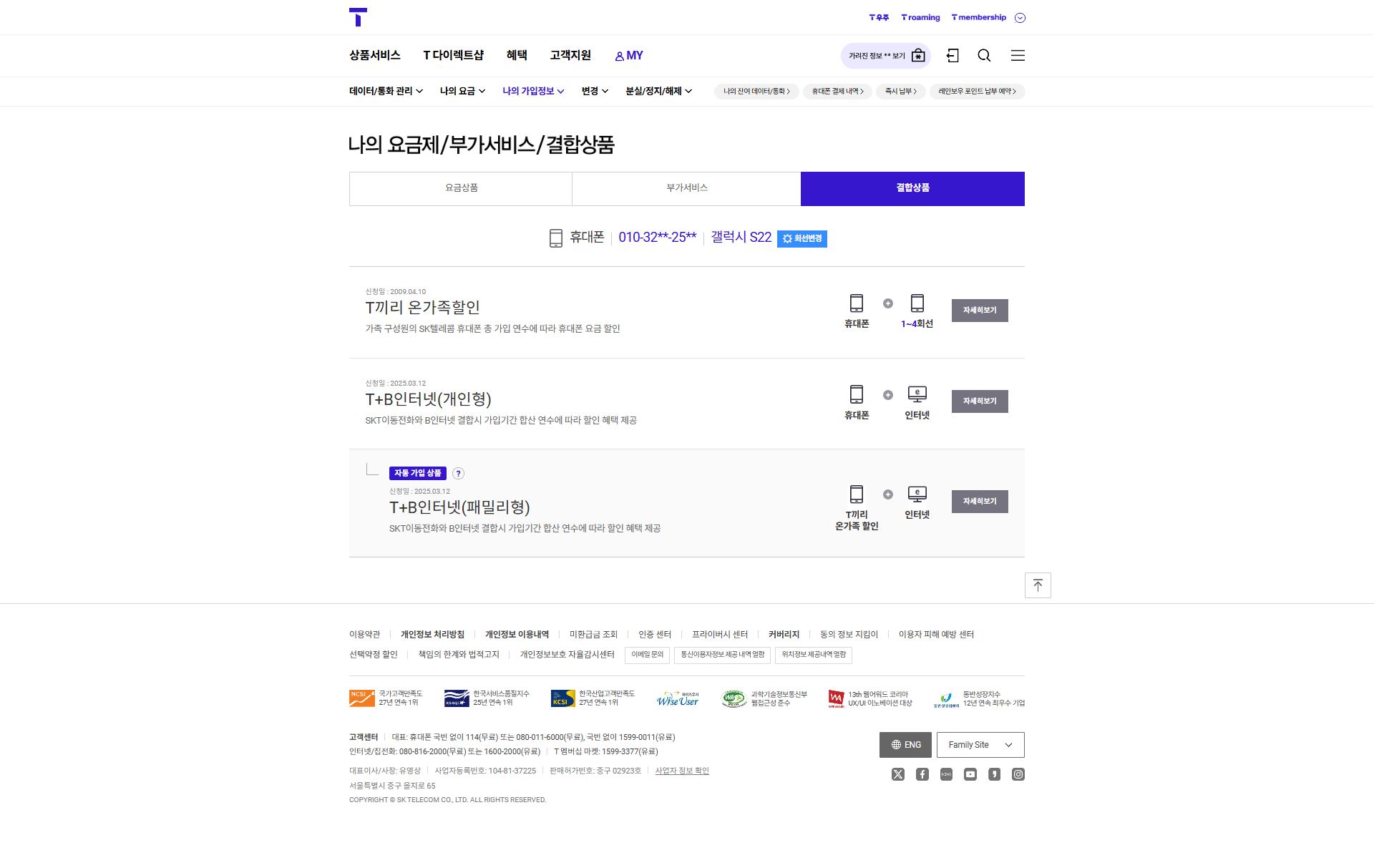
Task: Click the T끼리 온가족 할인 phone icon
Action: [x=857, y=494]
